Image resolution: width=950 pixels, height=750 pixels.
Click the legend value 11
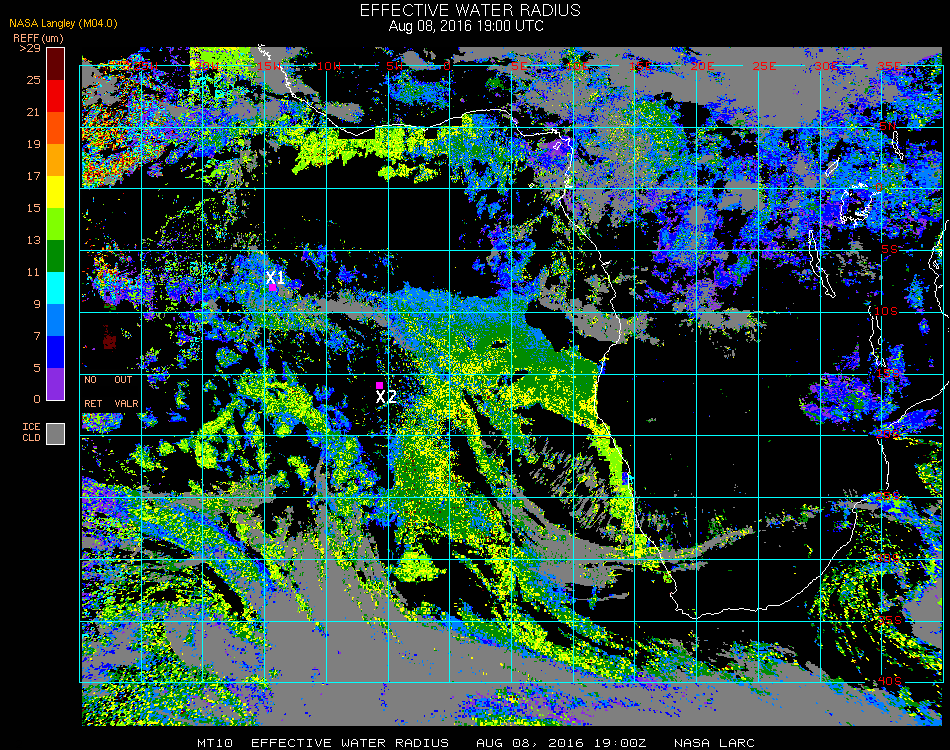click(x=33, y=273)
